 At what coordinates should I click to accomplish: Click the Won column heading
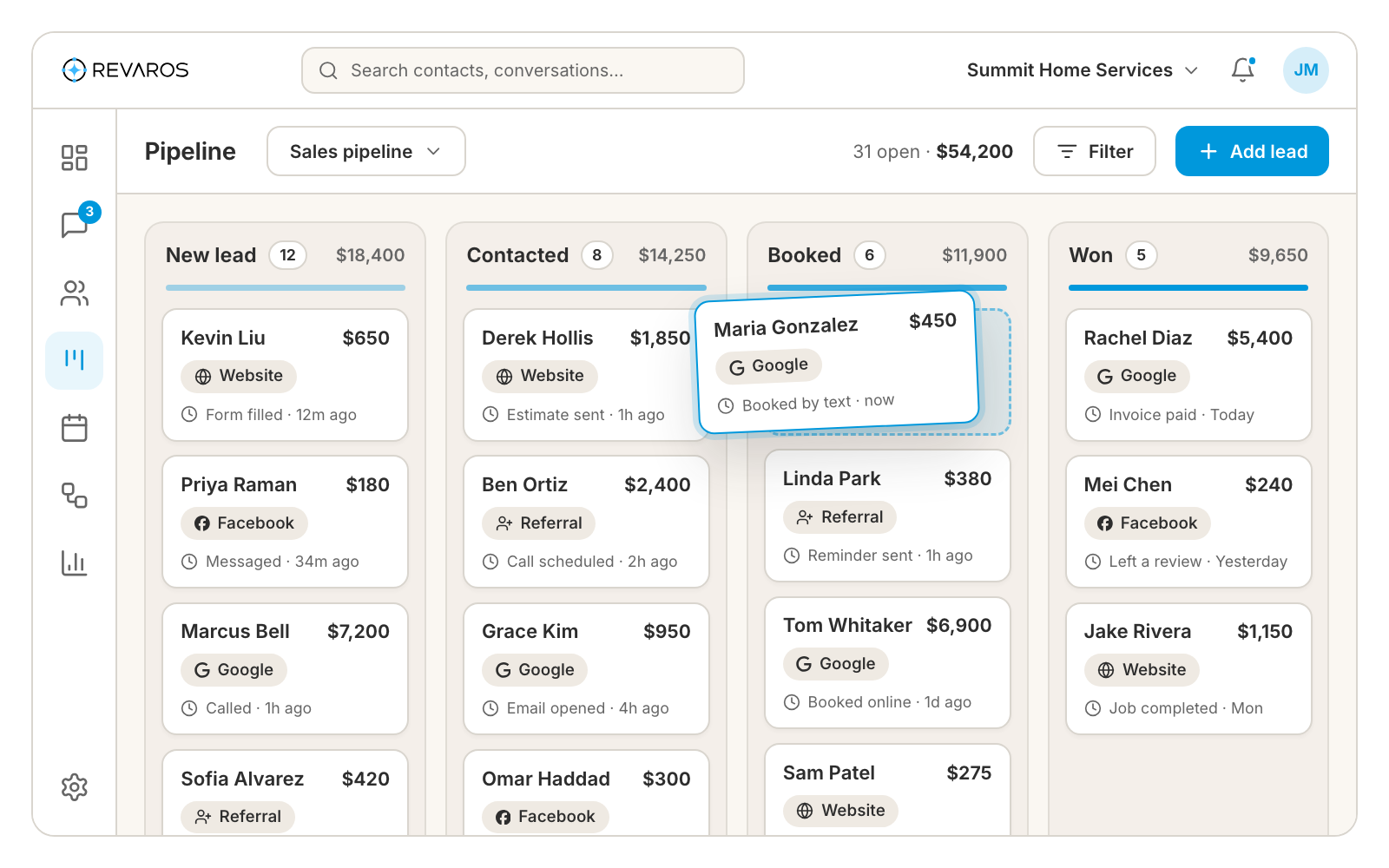[x=1090, y=255]
